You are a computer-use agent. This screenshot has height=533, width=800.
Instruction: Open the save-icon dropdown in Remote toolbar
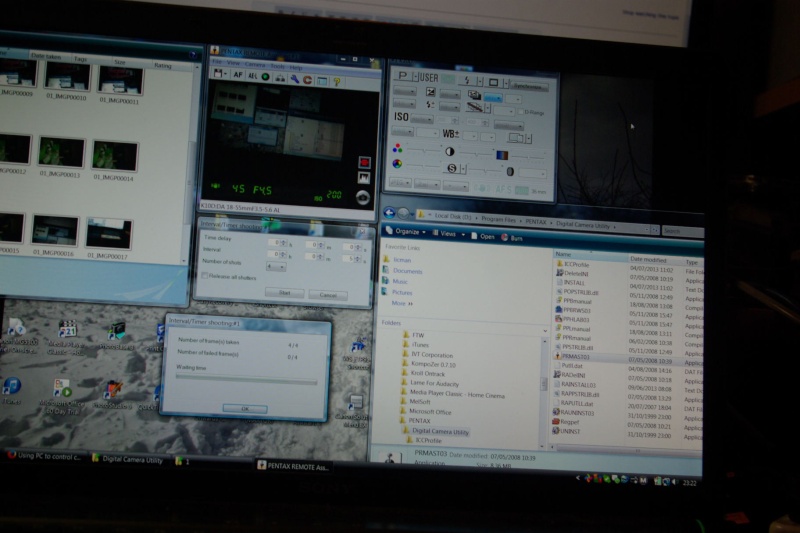click(224, 74)
